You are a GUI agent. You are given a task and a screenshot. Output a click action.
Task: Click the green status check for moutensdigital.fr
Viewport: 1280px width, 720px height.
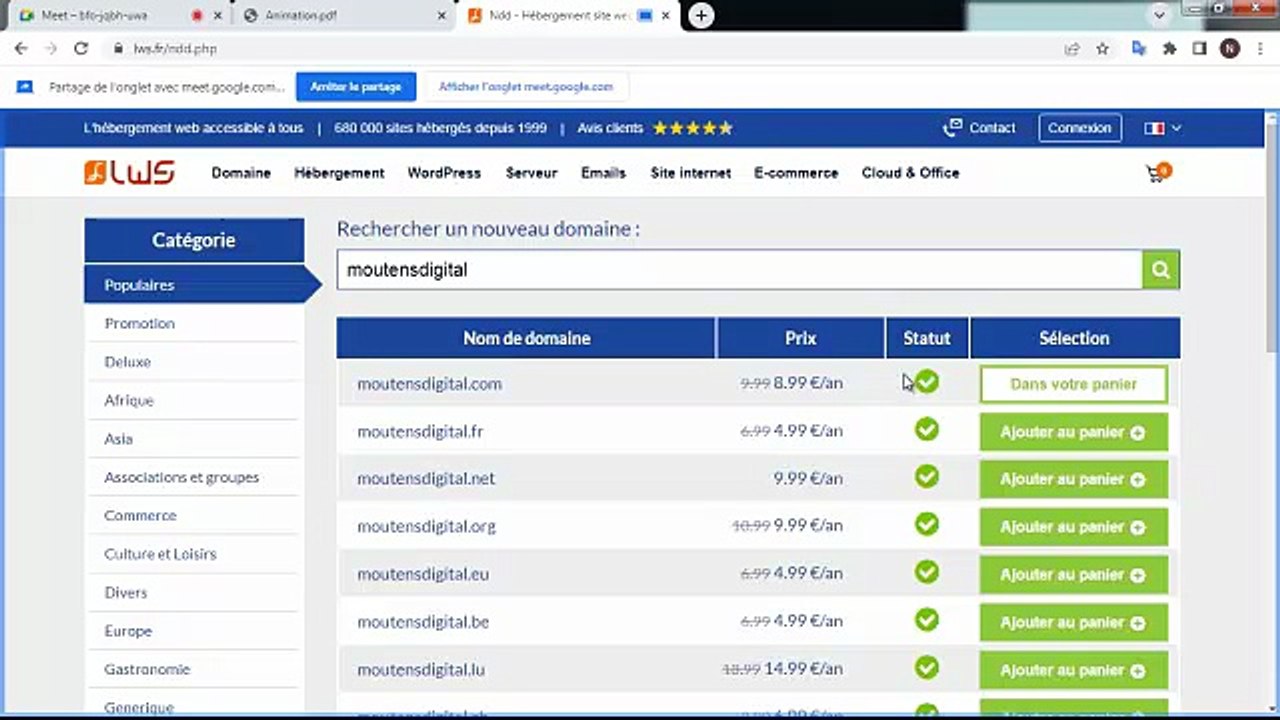tap(927, 429)
